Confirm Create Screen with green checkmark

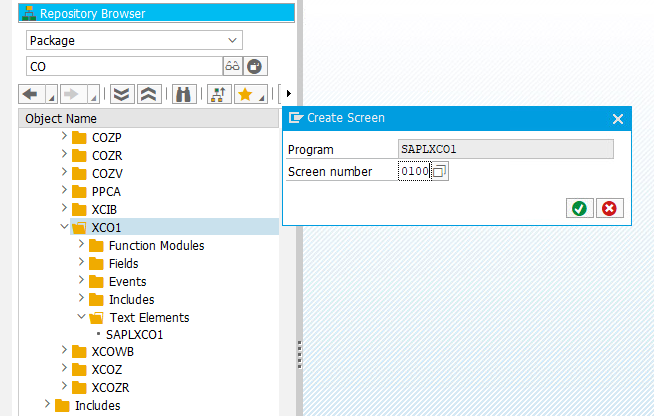[x=578, y=208]
